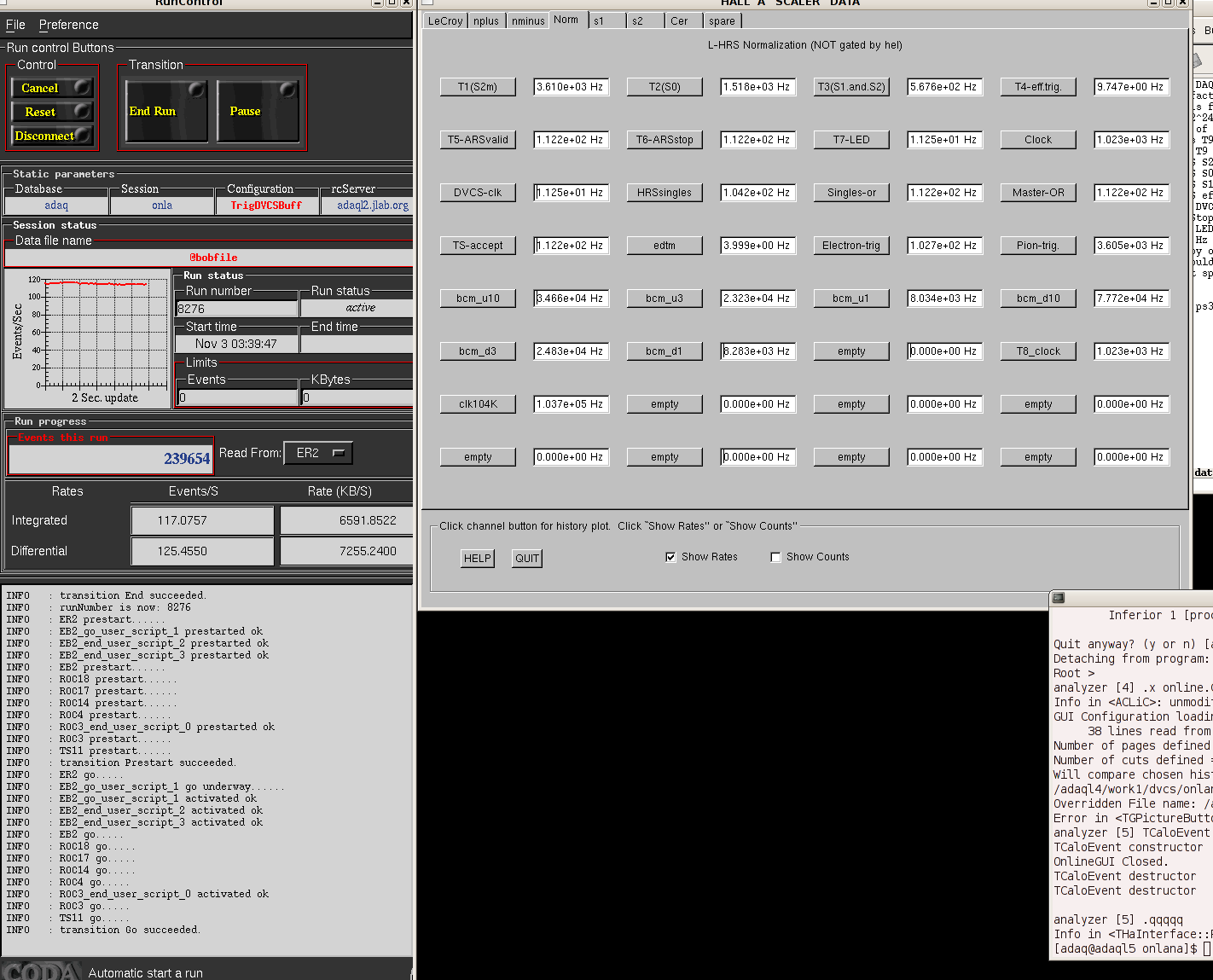
Task: Select the Norm tab
Action: (566, 20)
